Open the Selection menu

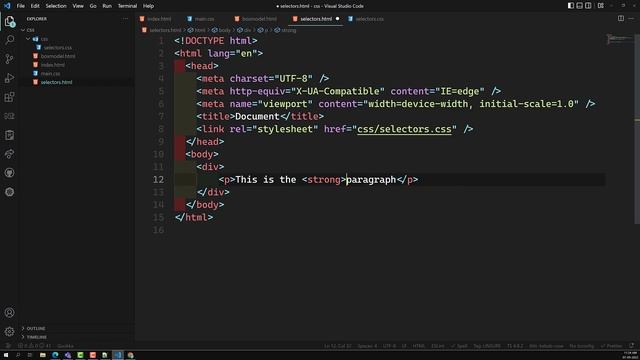[x=56, y=6]
